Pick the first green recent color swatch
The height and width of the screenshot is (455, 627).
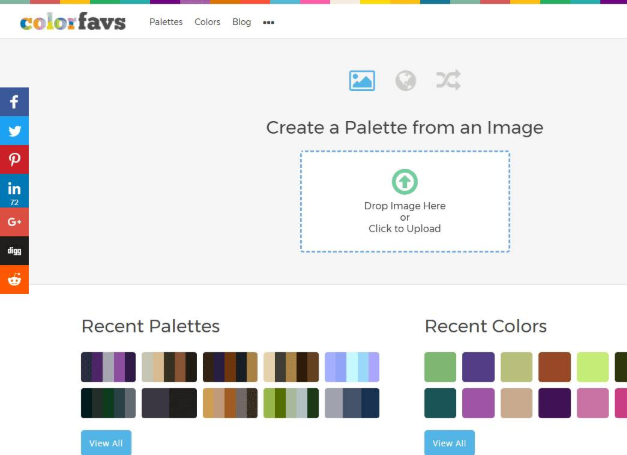tap(440, 366)
